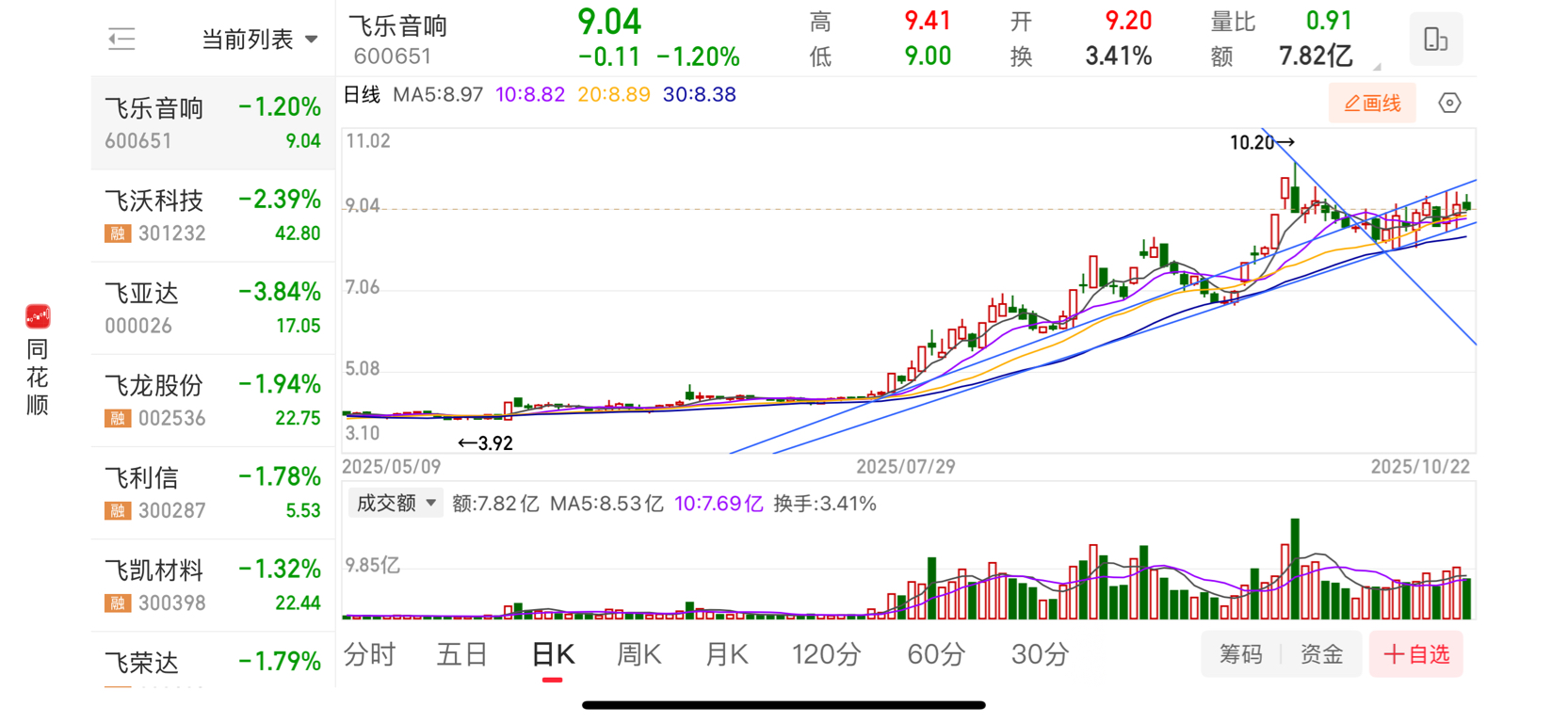
Task: Click the 换手:3.41% volume label
Action: (825, 504)
